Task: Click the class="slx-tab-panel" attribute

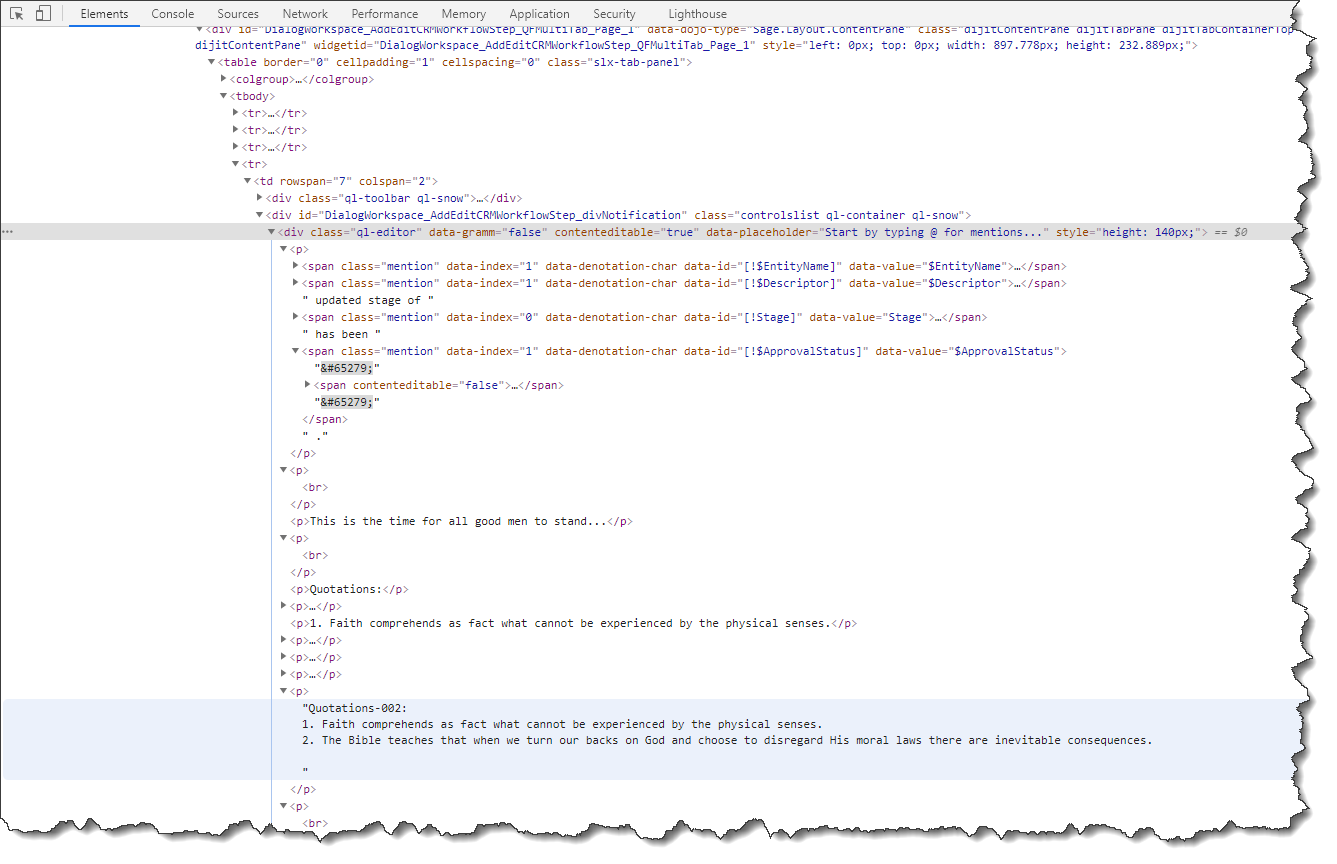Action: pyautogui.click(x=616, y=62)
